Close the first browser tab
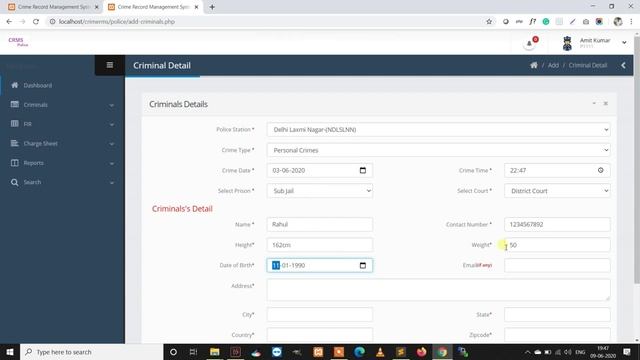Screen dimensions: 640x360 96,7
